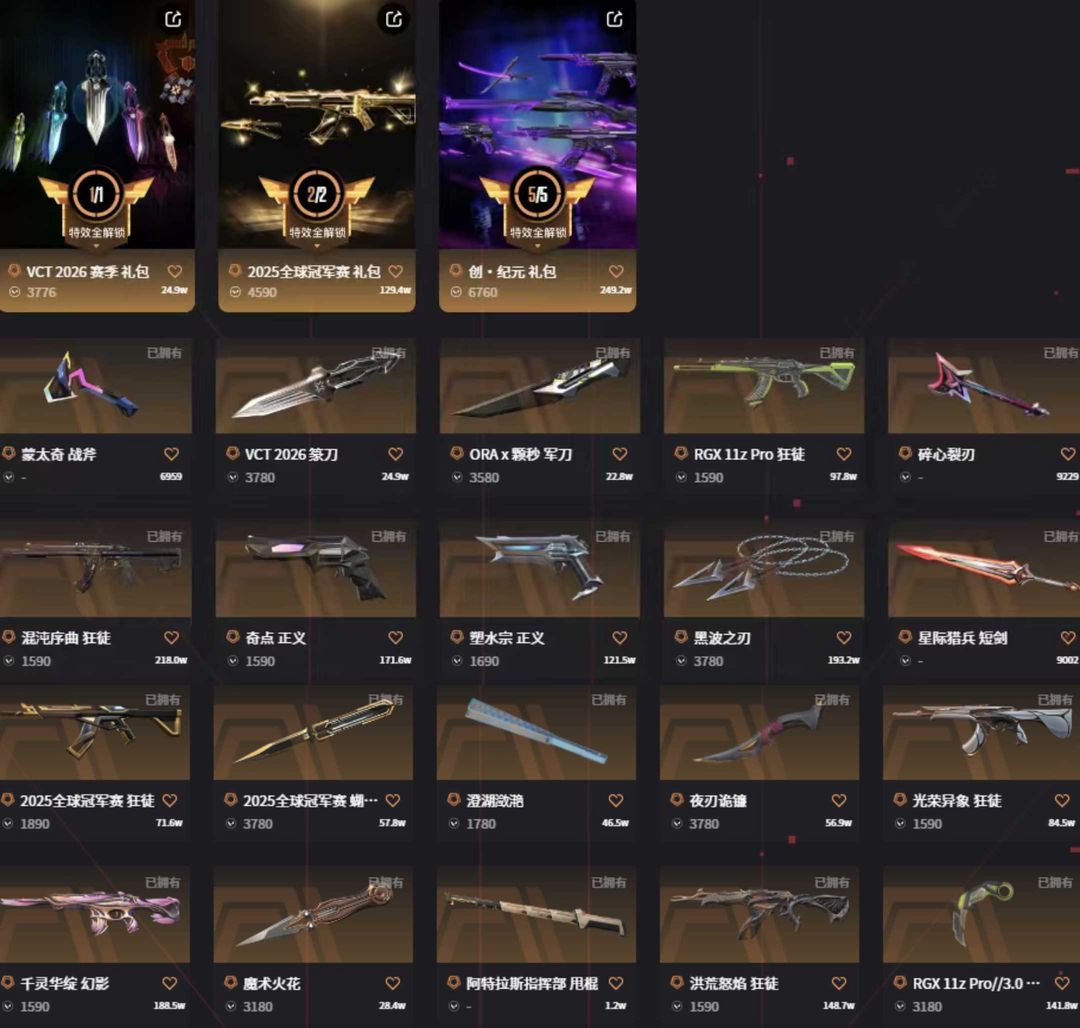Heart the 千灵华绽 幻影 skin

(x=169, y=983)
